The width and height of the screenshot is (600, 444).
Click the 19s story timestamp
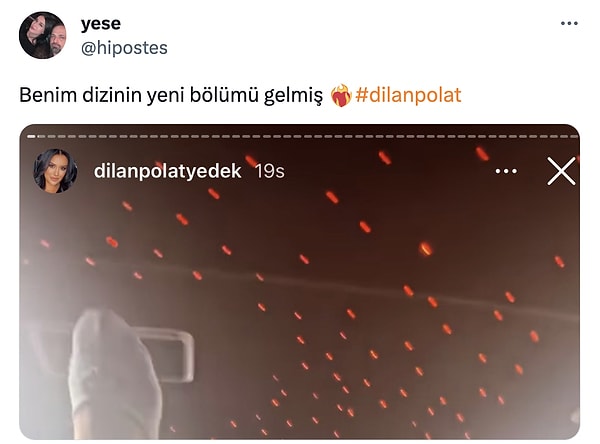[270, 171]
